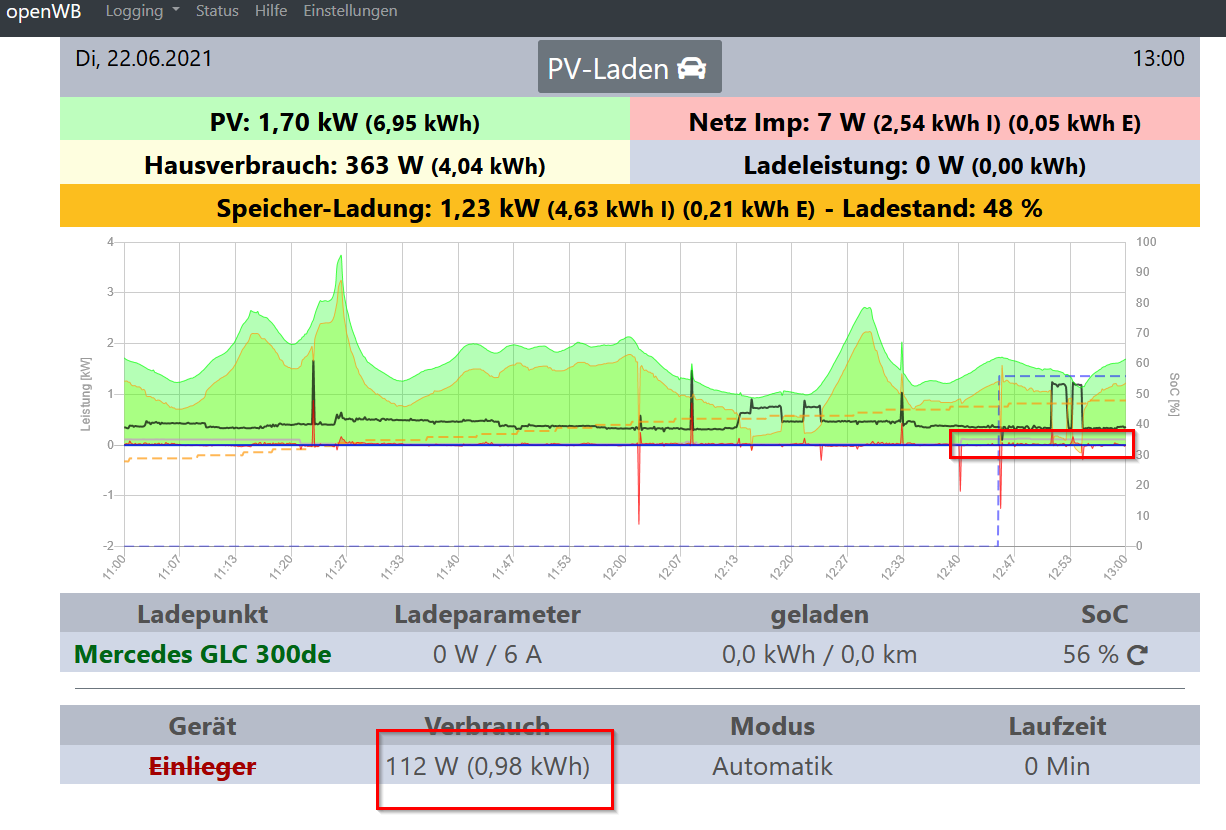Click the Laufzeit column header
The image size is (1226, 830).
coord(1057,725)
